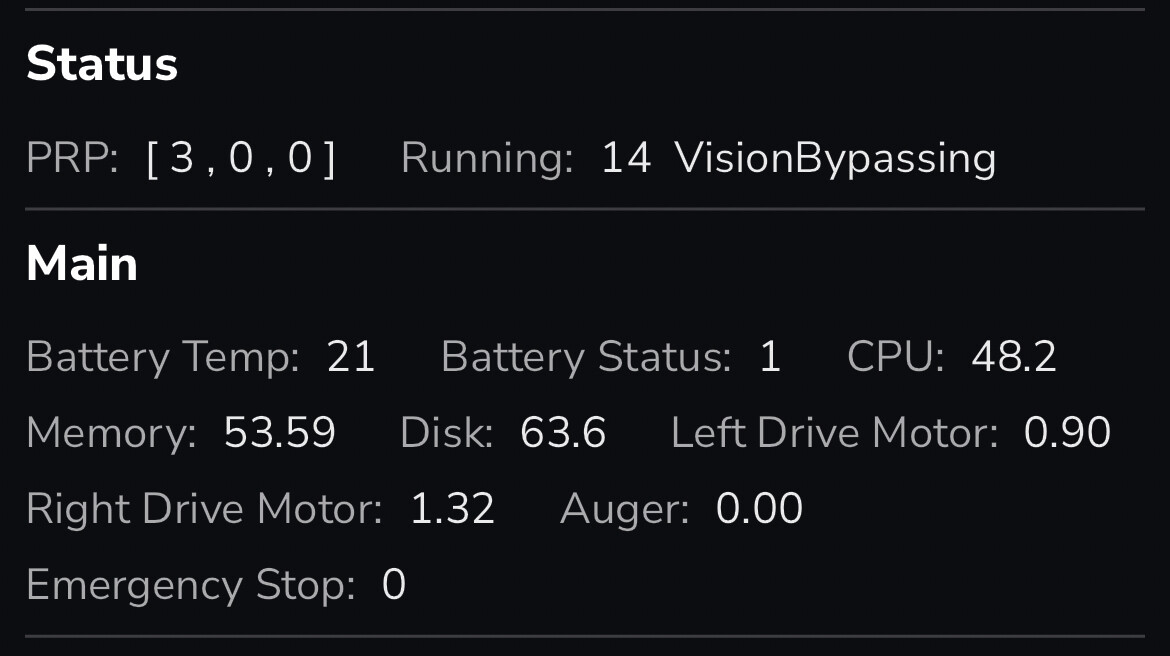
Task: Select the CPU value 48.2
Action: coord(1014,357)
